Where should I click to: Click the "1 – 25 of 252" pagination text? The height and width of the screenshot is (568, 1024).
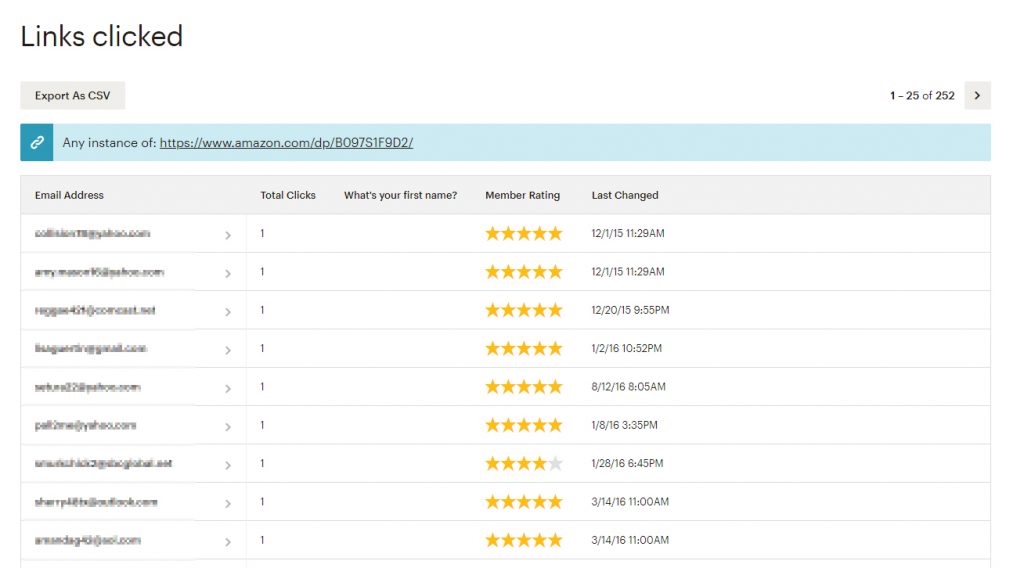click(x=922, y=96)
